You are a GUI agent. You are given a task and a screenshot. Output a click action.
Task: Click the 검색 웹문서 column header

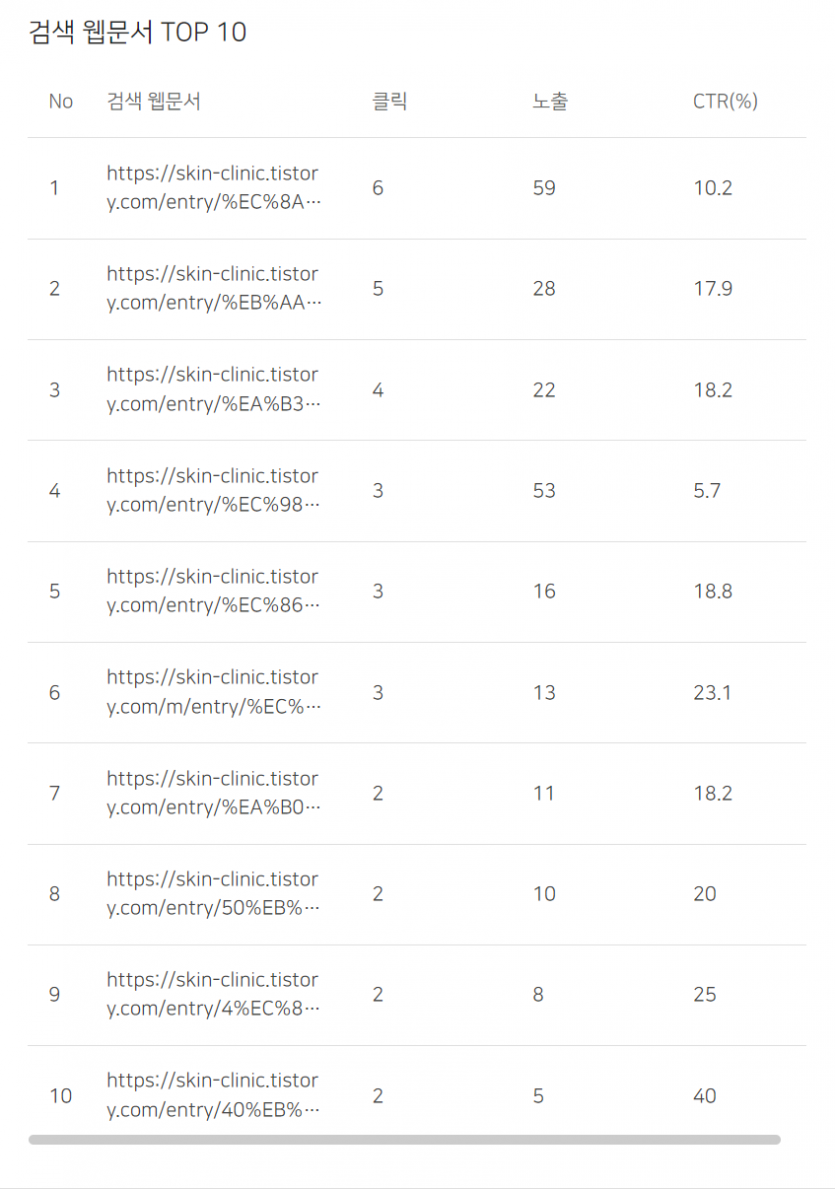(153, 101)
